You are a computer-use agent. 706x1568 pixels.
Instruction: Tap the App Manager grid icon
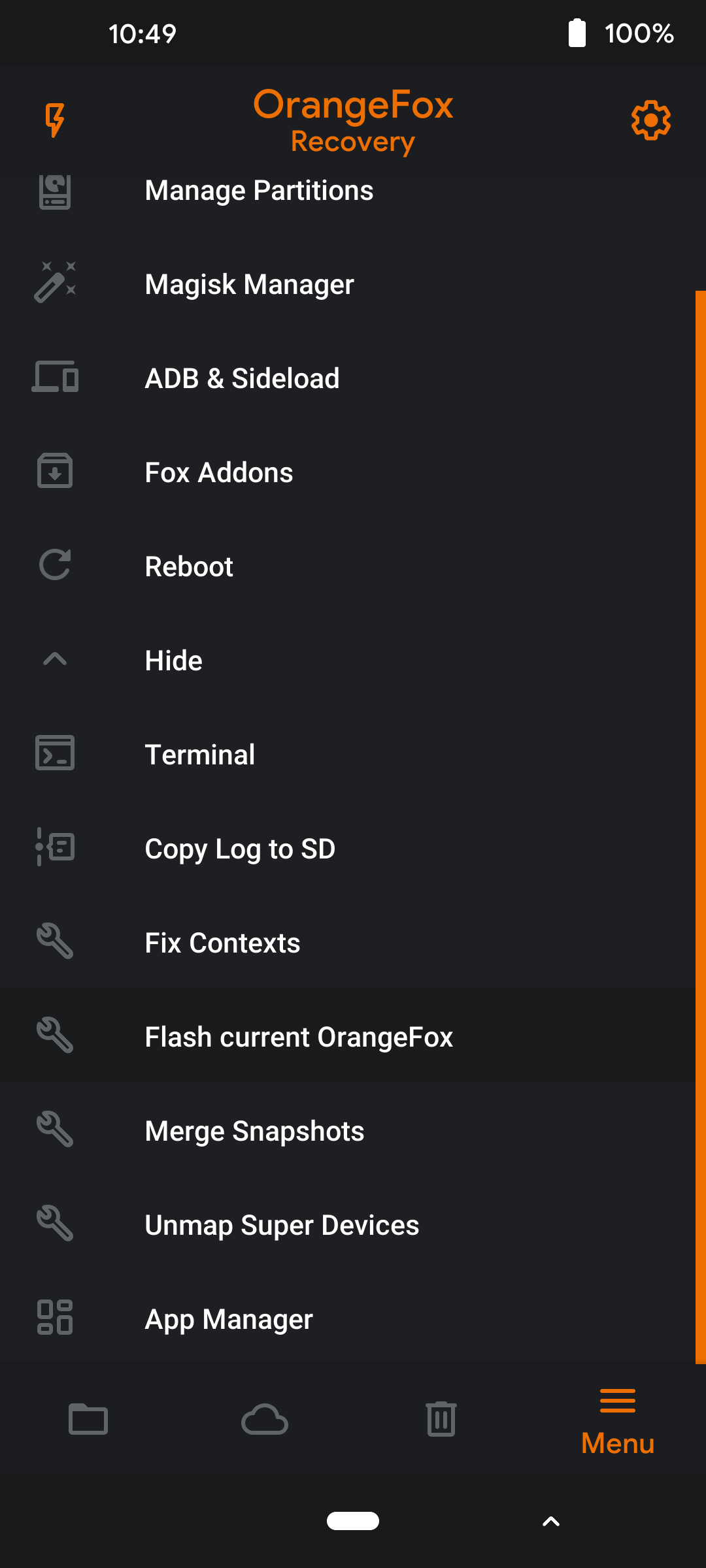(55, 1318)
